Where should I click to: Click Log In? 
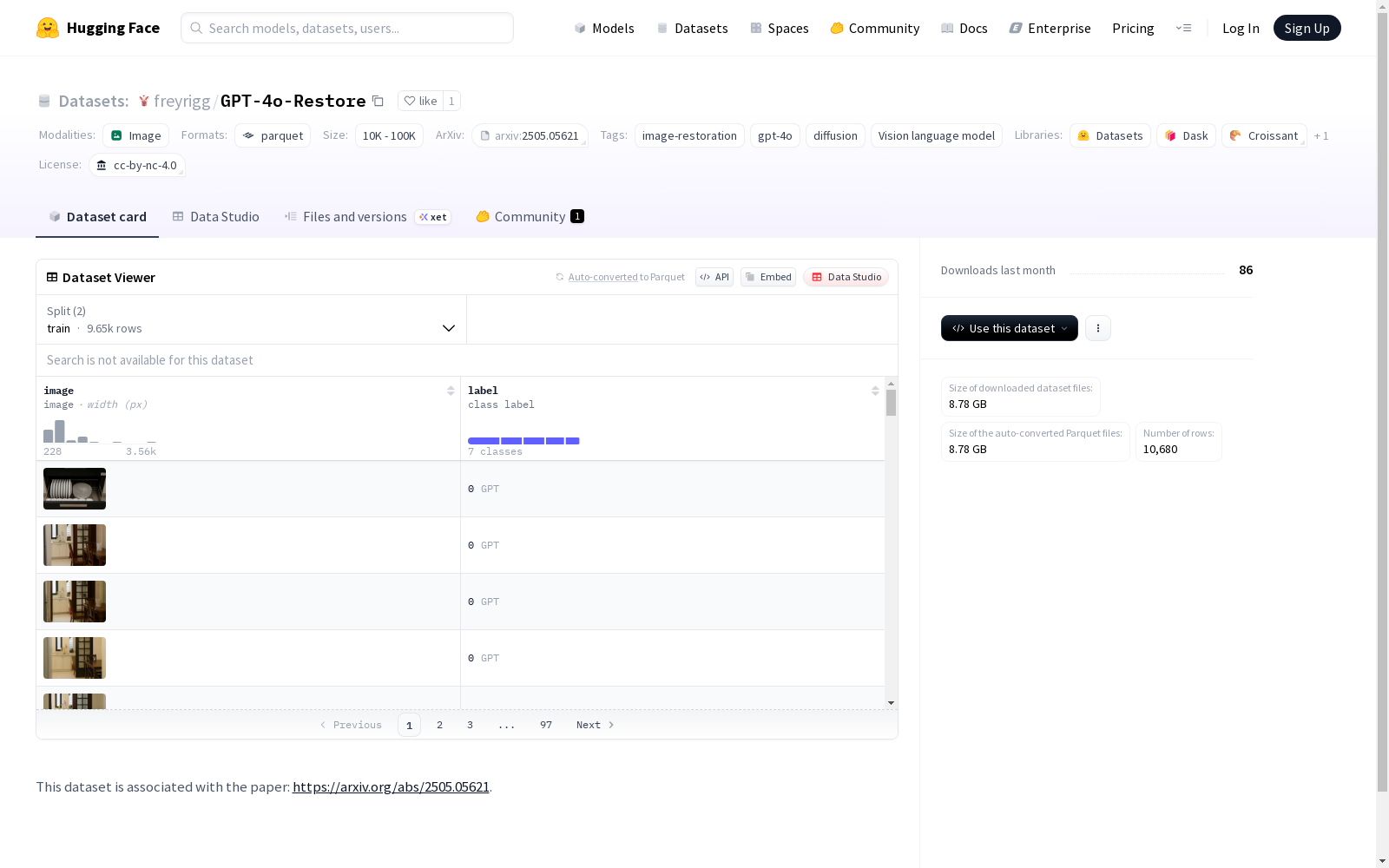click(x=1241, y=28)
